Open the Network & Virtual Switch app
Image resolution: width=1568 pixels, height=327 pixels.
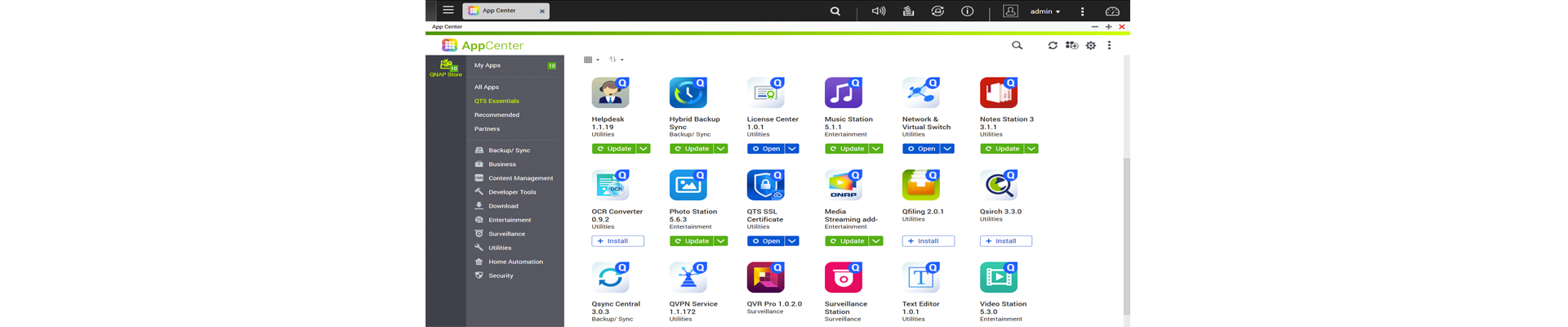click(x=920, y=149)
